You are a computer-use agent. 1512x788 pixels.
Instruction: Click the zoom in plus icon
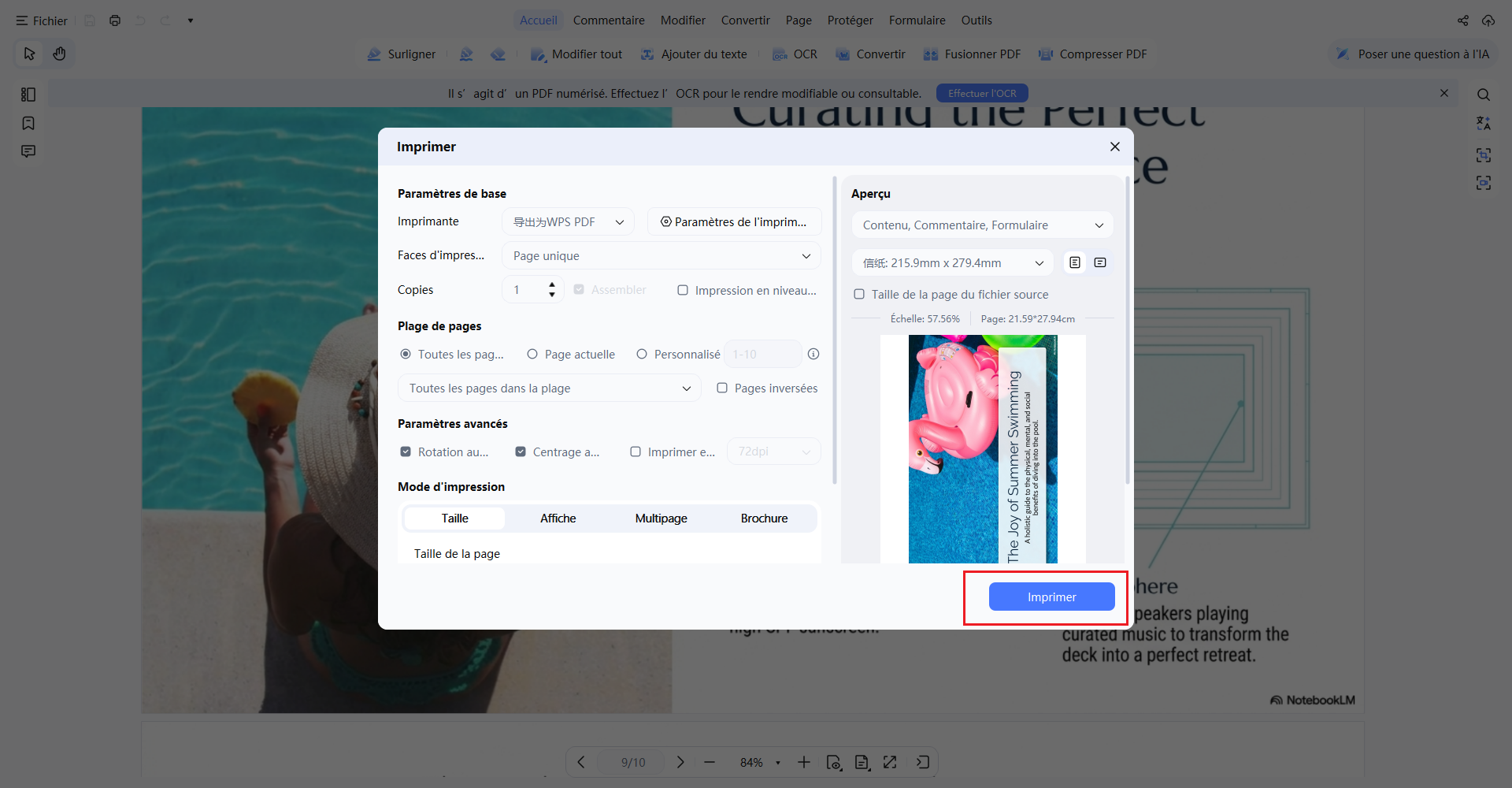(x=803, y=762)
